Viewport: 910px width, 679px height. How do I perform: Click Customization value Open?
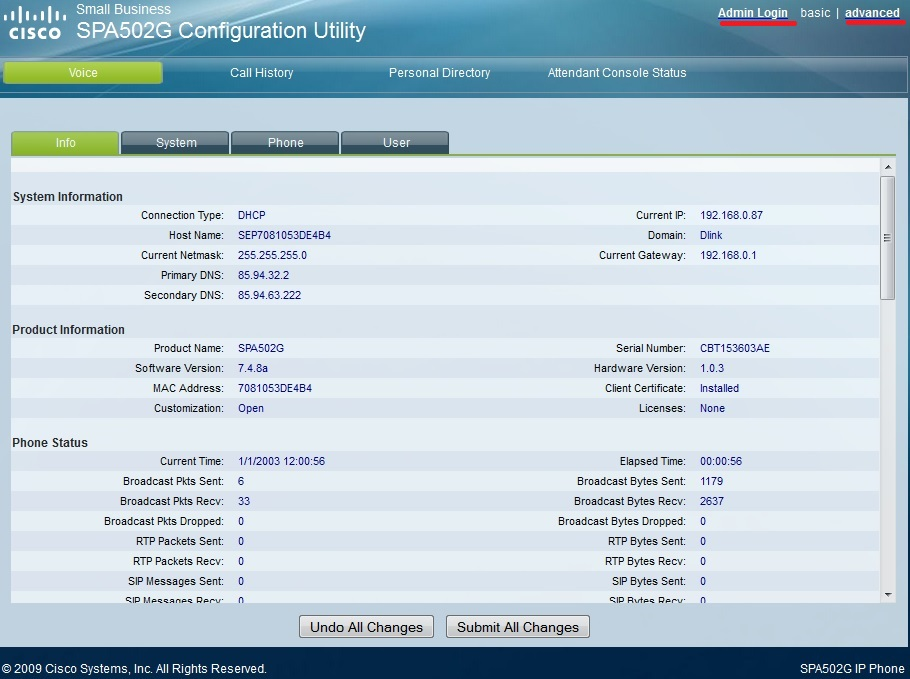tap(251, 409)
